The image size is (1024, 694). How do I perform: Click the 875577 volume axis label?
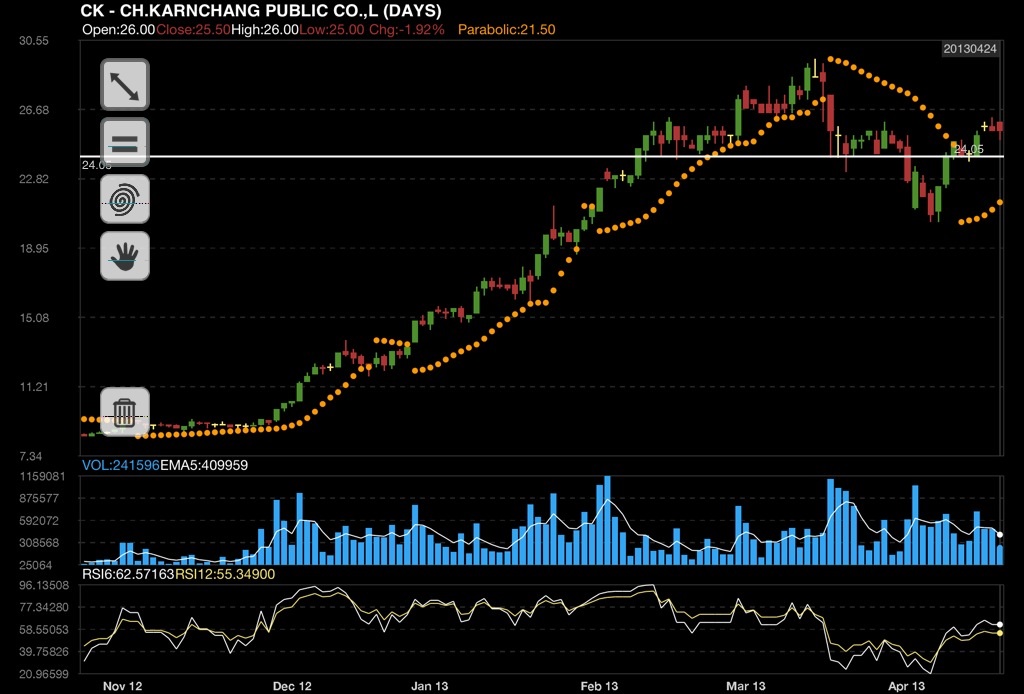tap(40, 498)
